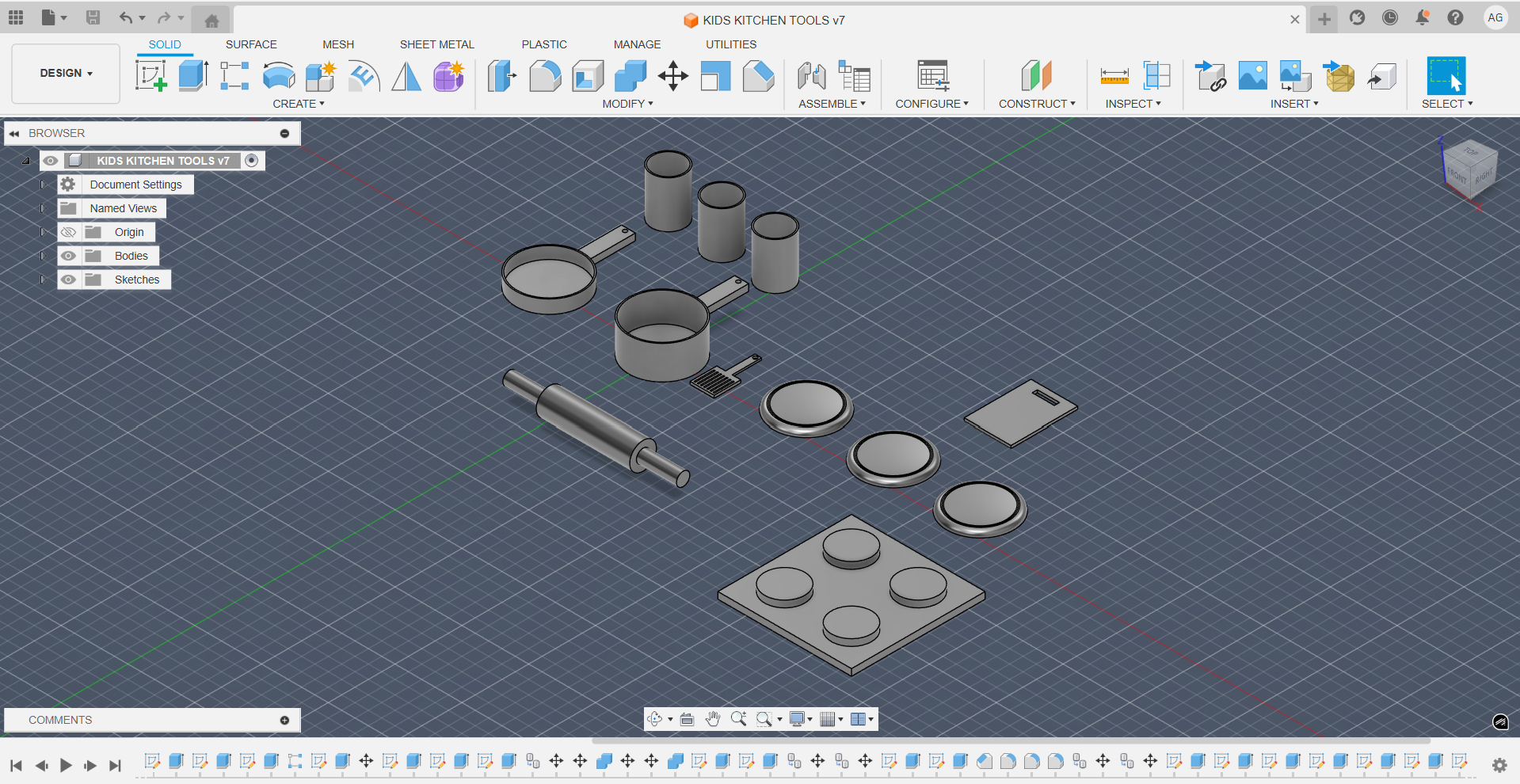1520x784 pixels.
Task: Click the AG user account button
Action: click(1495, 17)
